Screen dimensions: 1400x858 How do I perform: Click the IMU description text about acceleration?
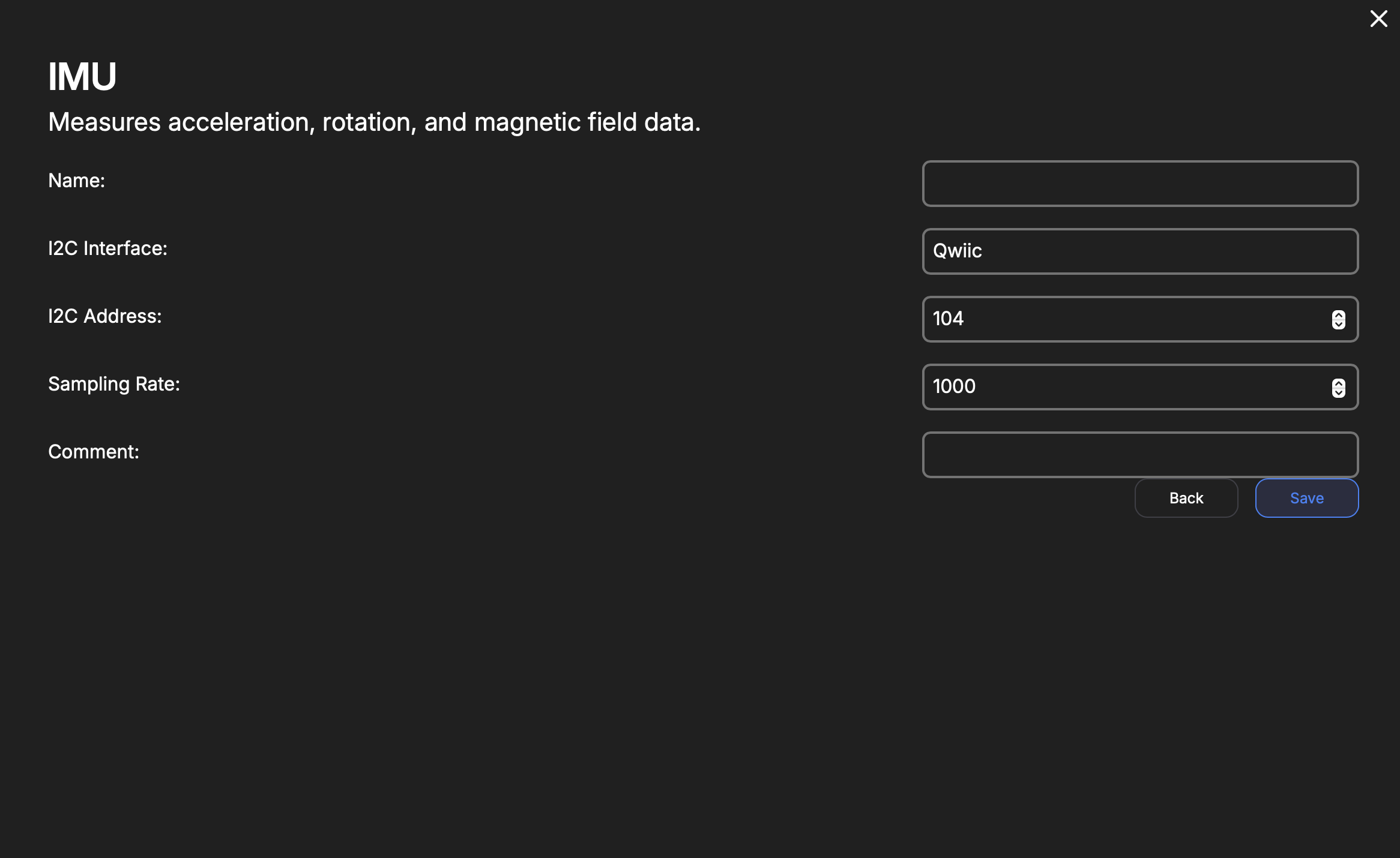pos(374,122)
